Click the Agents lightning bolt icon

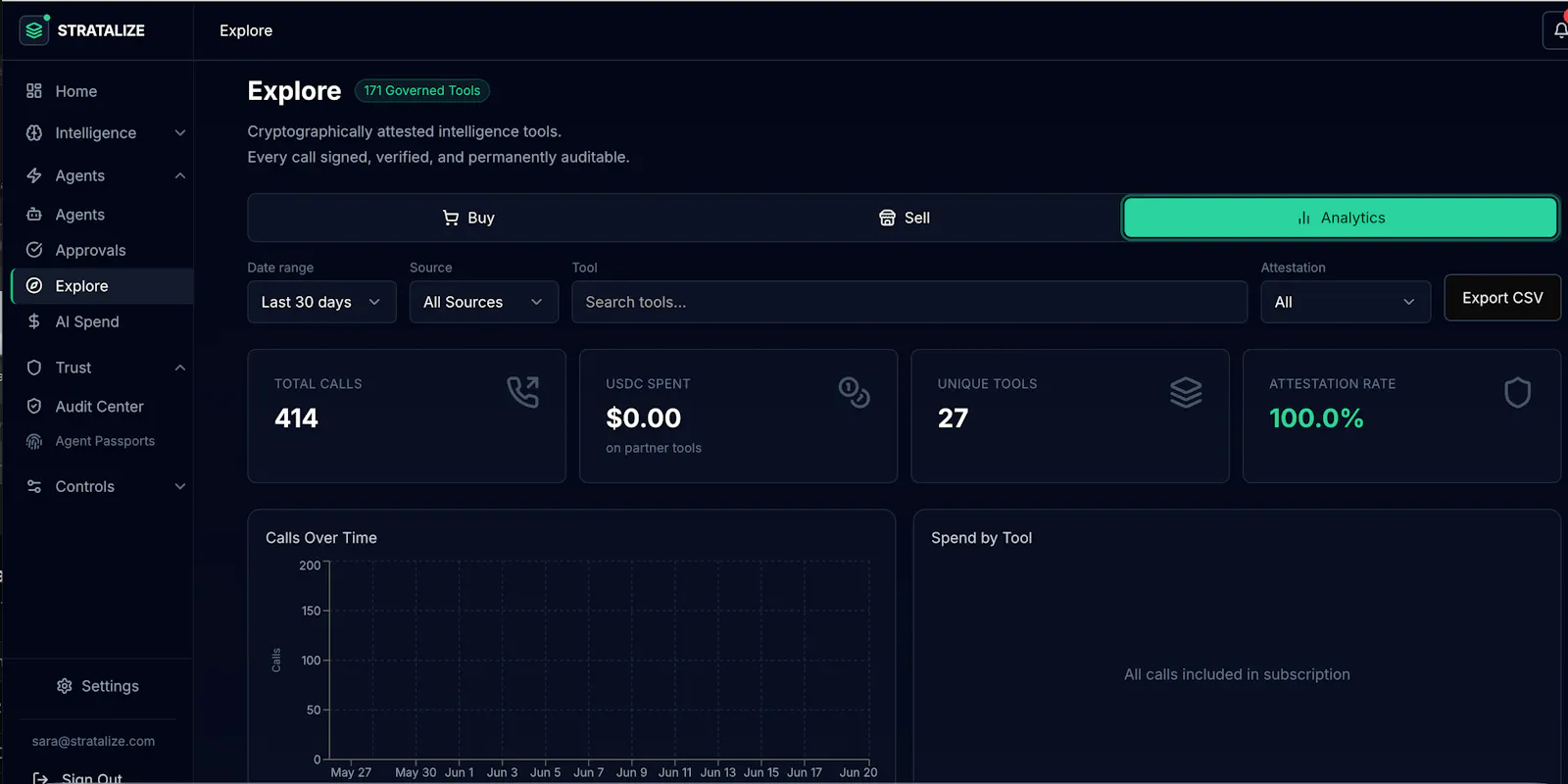click(34, 175)
